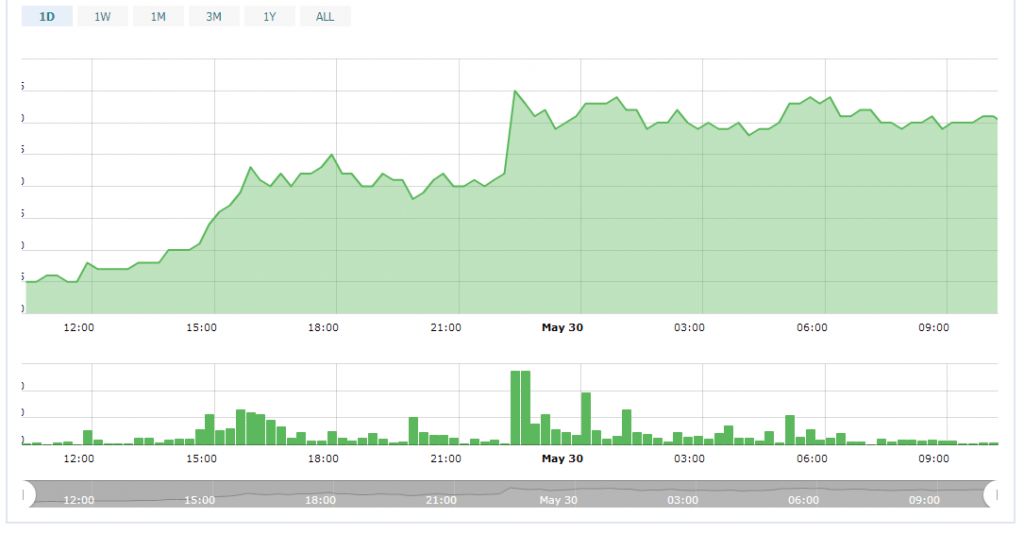Switch to the 1W range
Viewport: 1024px width, 533px height.
coord(102,17)
